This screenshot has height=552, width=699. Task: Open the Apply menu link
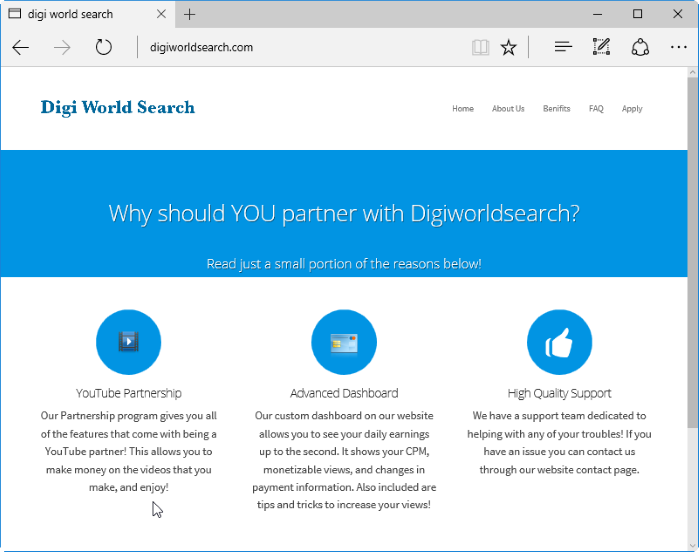[x=632, y=109]
